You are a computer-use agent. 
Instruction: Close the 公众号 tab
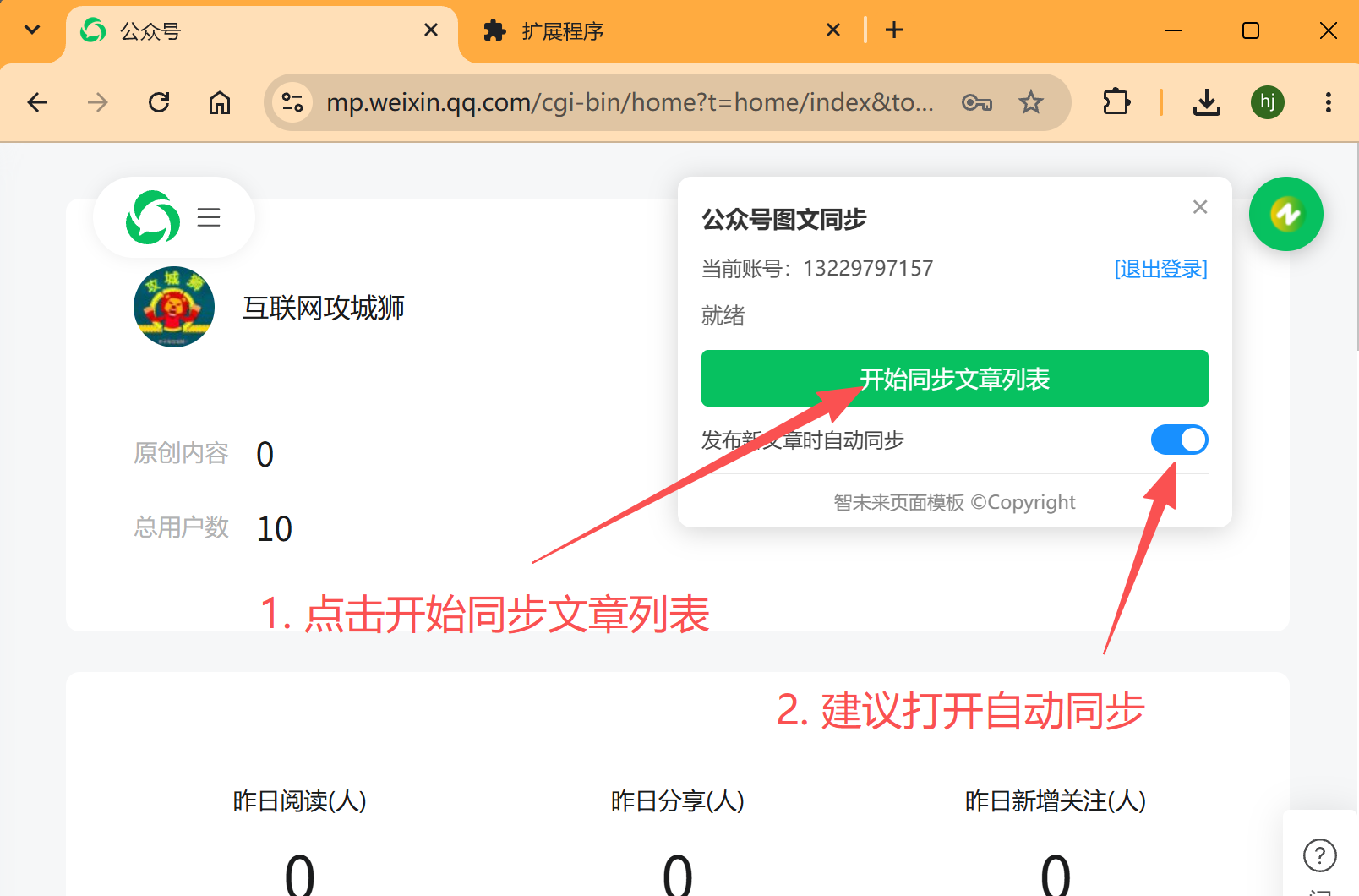click(431, 30)
